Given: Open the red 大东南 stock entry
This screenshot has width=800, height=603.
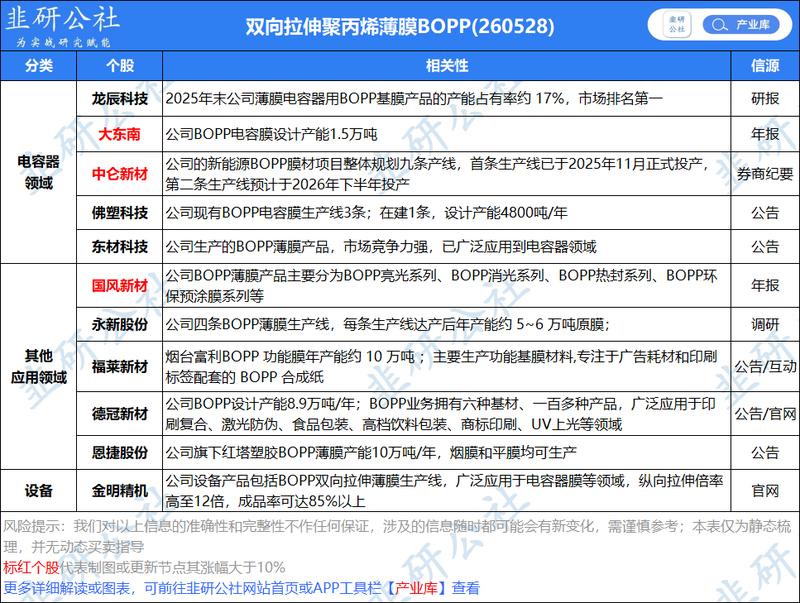Looking at the screenshot, I should pyautogui.click(x=119, y=134).
